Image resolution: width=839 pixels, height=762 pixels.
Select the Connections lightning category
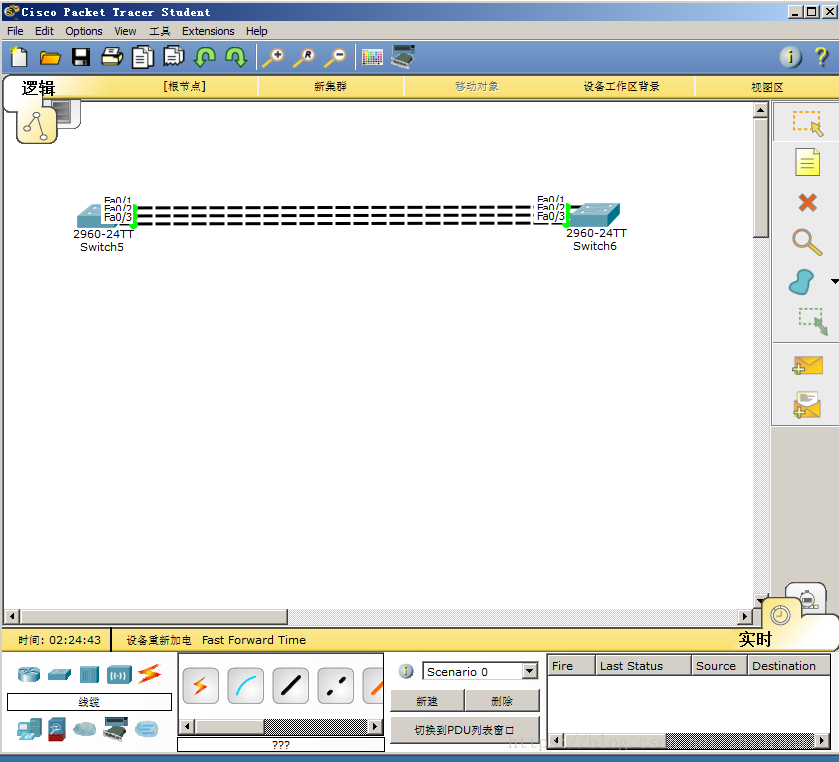(149, 674)
